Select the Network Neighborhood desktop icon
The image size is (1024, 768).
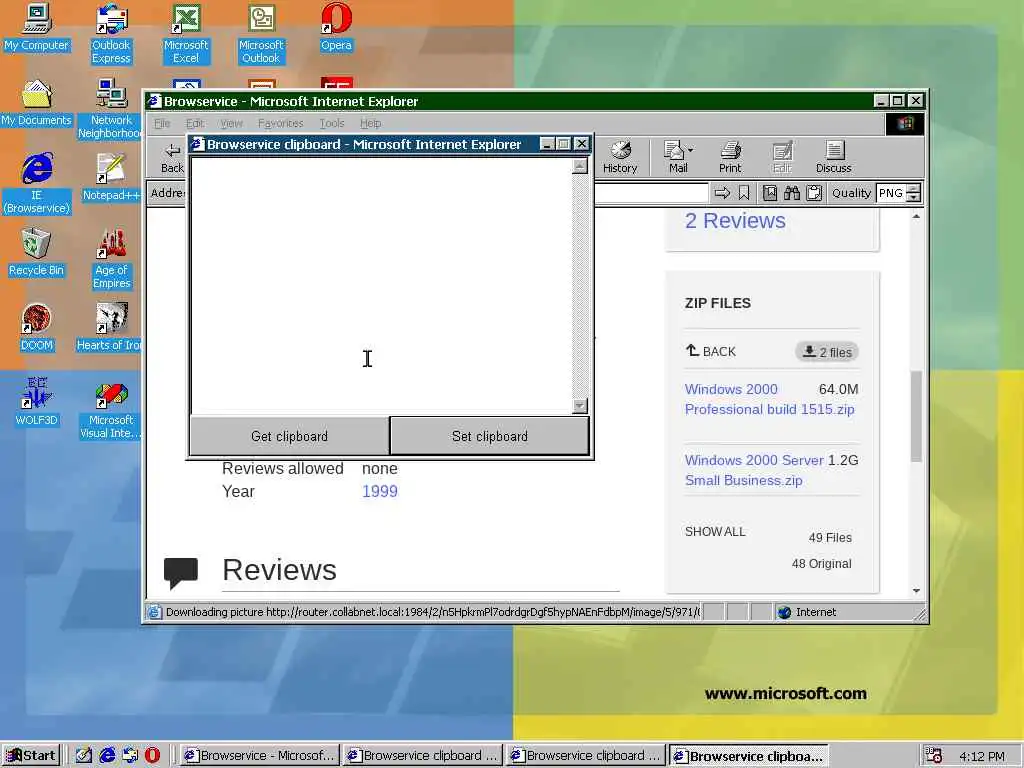(111, 108)
